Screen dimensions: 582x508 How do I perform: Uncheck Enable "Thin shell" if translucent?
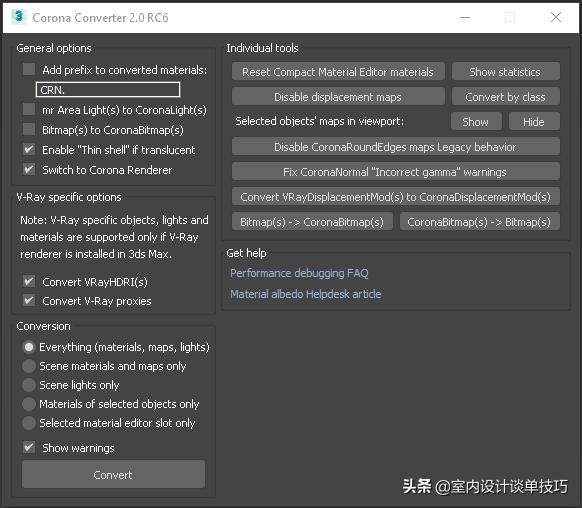click(x=29, y=150)
